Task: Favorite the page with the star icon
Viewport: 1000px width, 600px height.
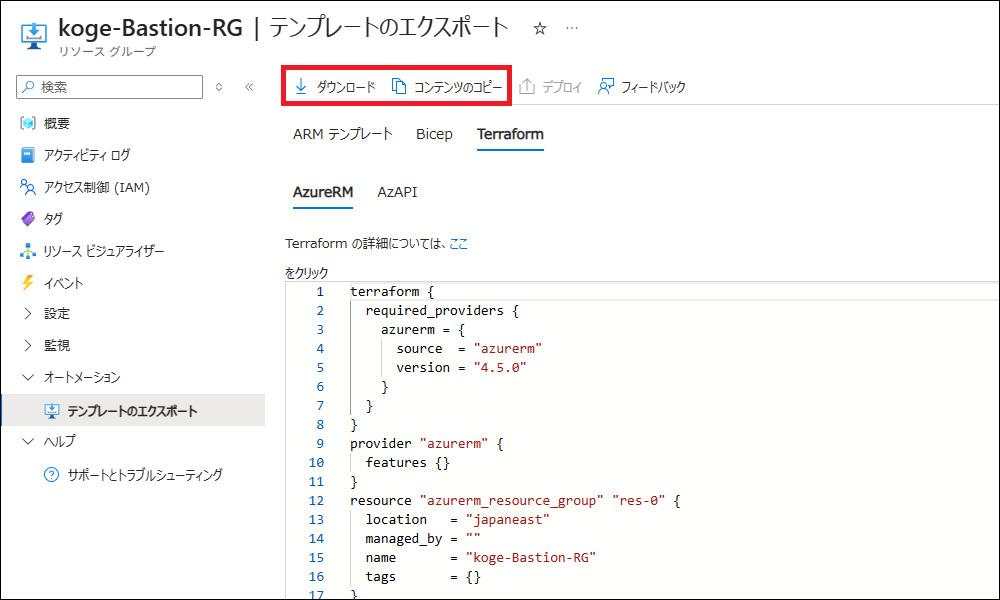Action: (x=540, y=29)
